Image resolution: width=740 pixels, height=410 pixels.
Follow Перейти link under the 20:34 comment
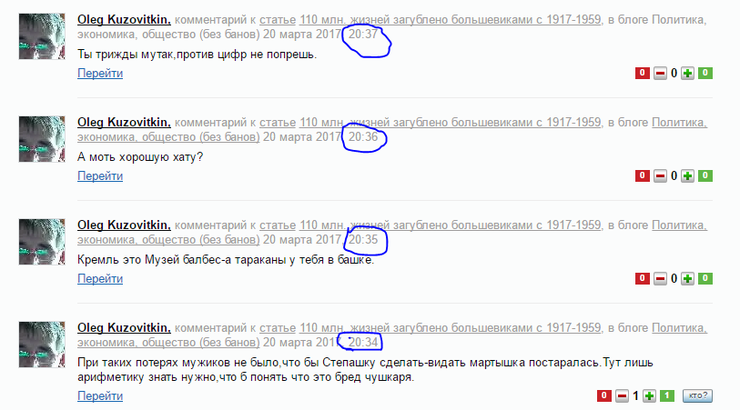point(100,396)
